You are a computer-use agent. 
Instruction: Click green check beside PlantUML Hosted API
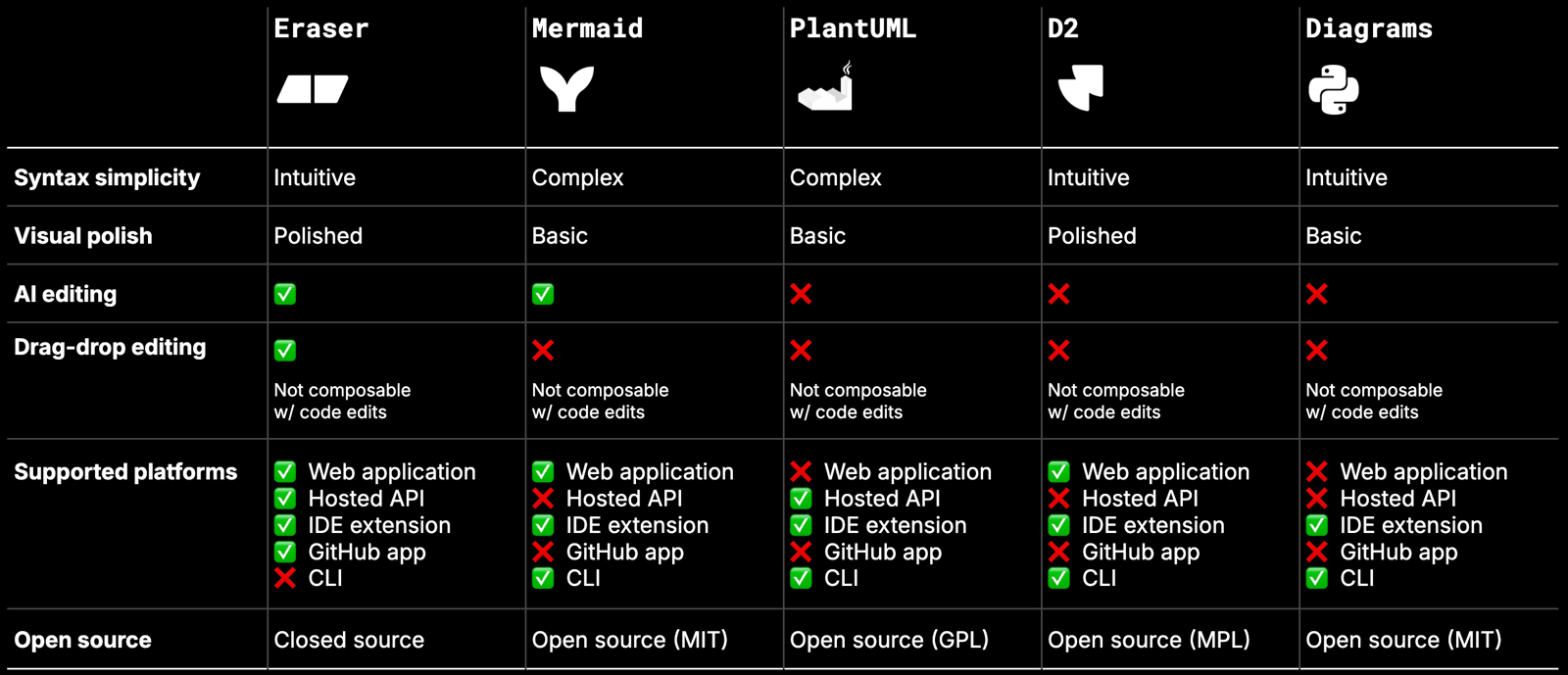801,499
